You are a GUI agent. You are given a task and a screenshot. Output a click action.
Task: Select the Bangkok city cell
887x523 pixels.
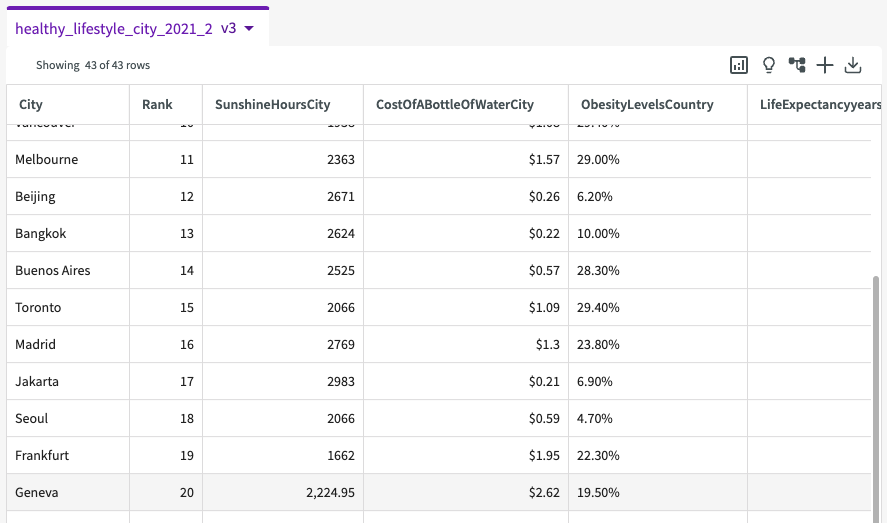coord(68,234)
